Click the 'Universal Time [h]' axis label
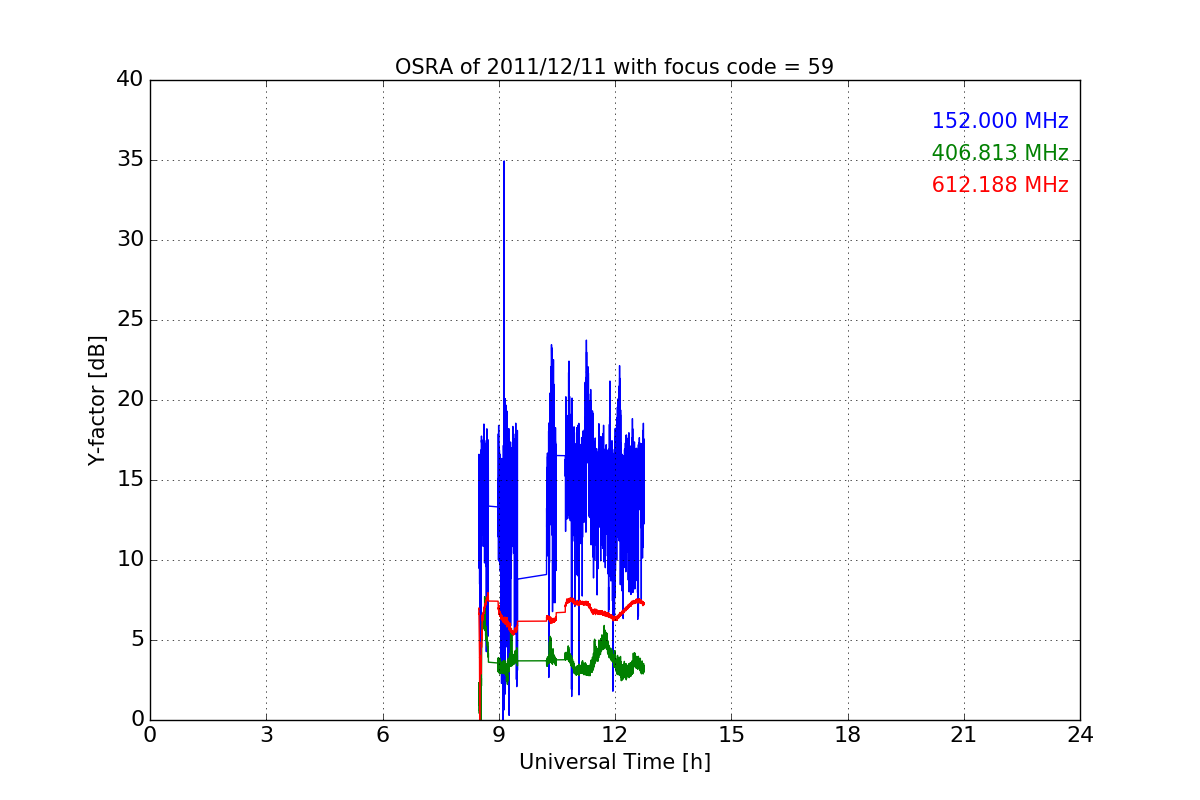The height and width of the screenshot is (800, 1200). pos(614,762)
